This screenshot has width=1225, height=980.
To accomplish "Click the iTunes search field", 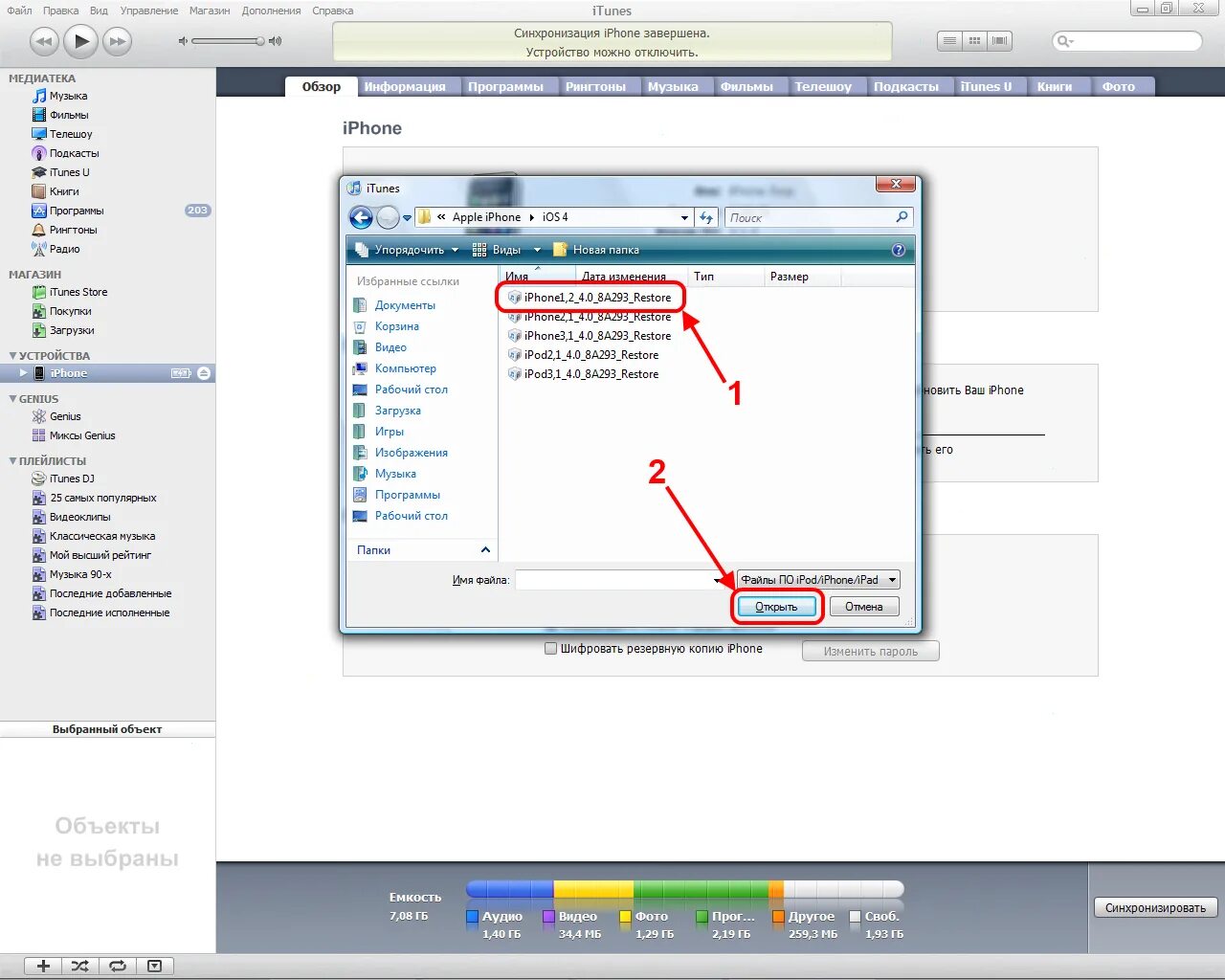I will [x=1127, y=41].
